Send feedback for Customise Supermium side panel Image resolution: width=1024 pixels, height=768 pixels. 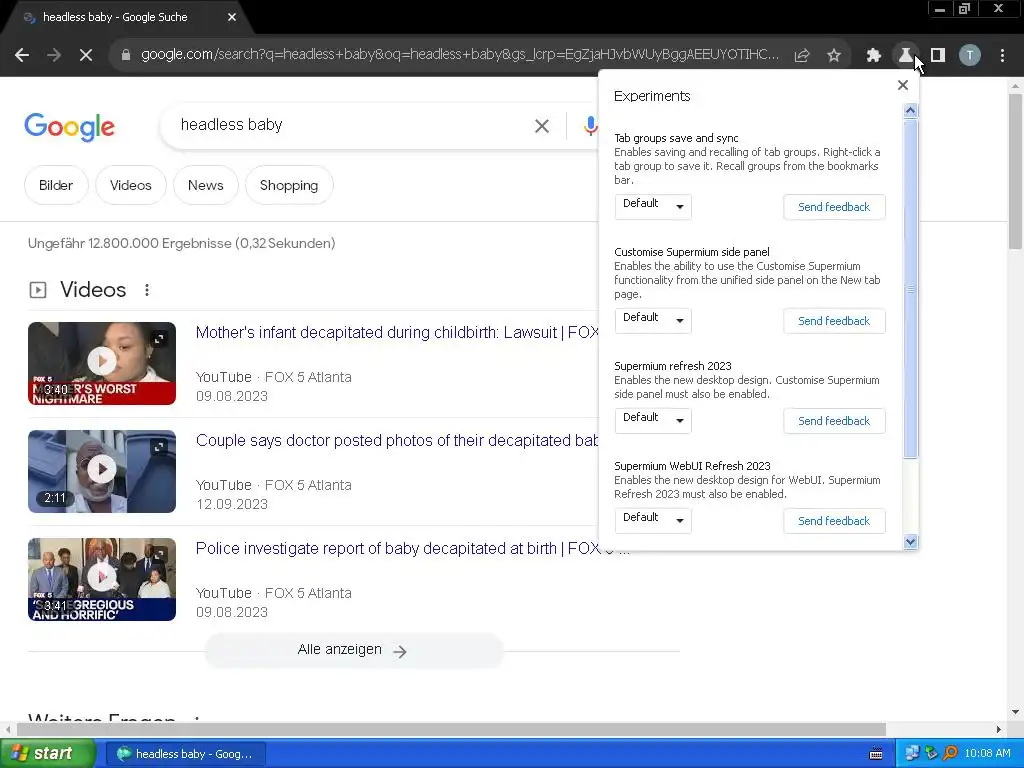coord(834,321)
